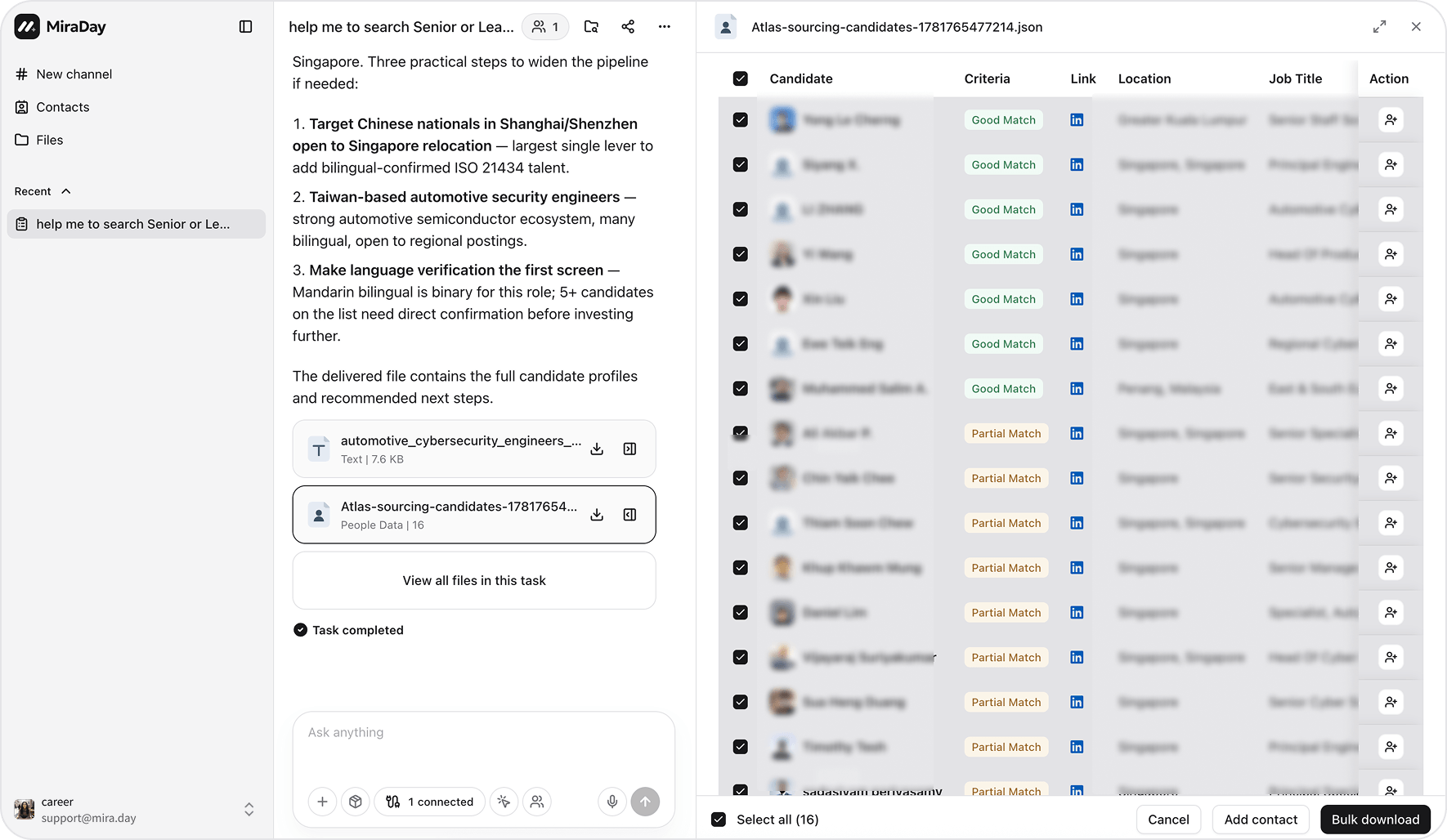Uncheck the first candidate row checkbox
Viewport: 1447px width, 840px height.
click(x=741, y=120)
